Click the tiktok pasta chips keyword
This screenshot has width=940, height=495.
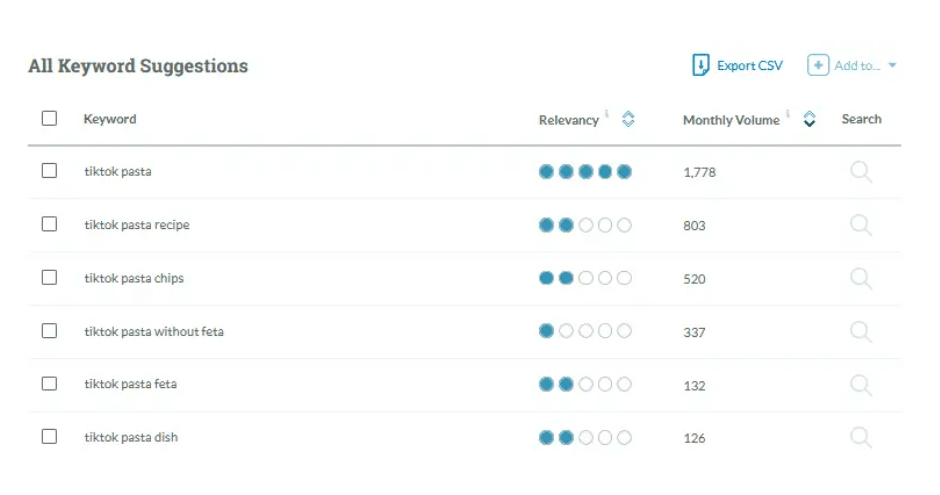coord(134,278)
